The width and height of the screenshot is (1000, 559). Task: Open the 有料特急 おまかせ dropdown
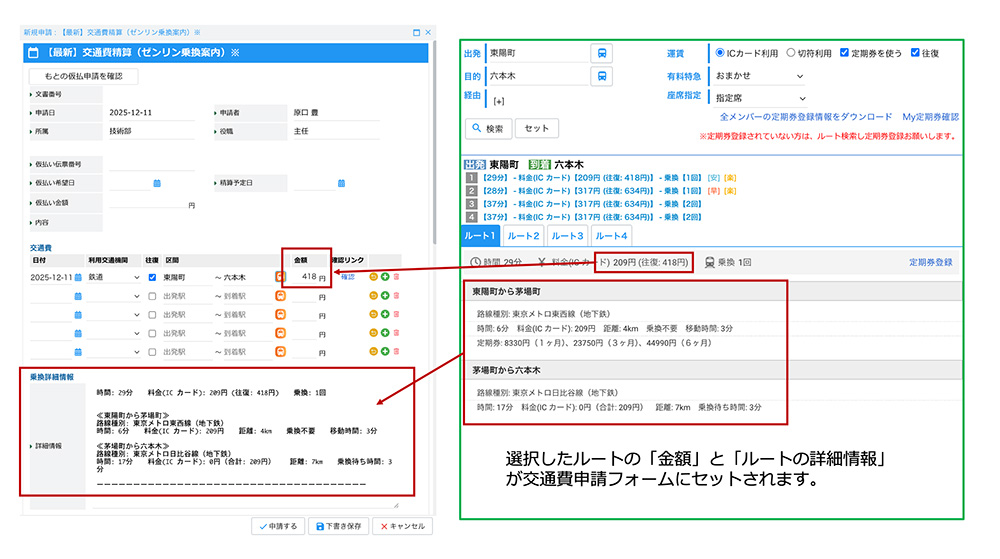759,75
